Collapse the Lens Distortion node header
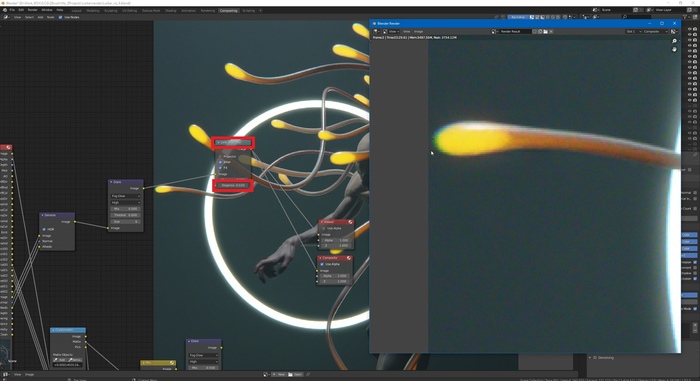Viewport: 700px width, 381px height. click(x=218, y=142)
